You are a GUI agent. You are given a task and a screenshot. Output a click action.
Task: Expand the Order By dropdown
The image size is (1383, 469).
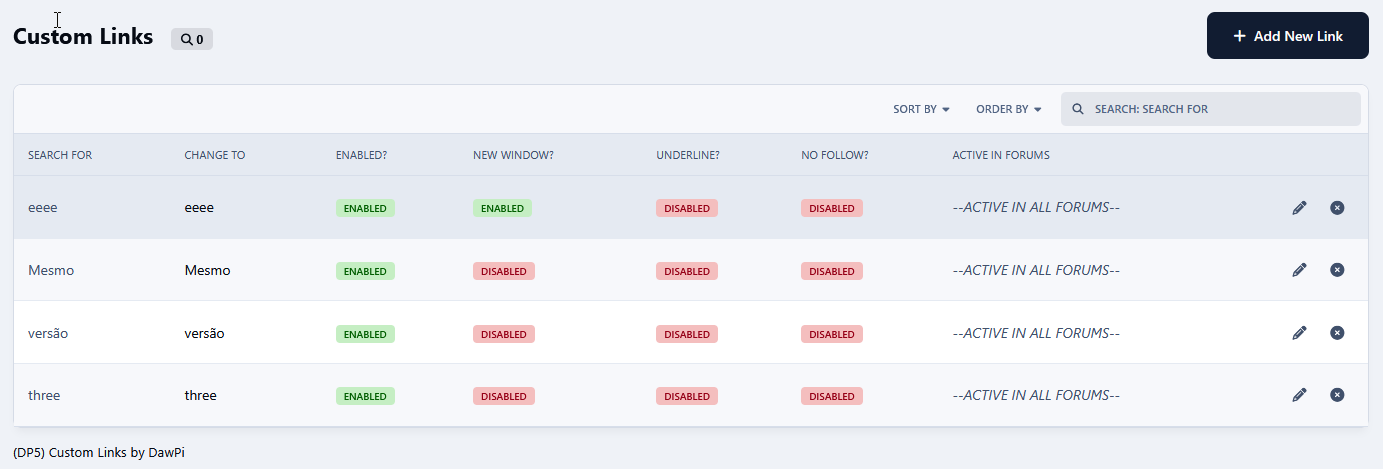coord(1008,109)
